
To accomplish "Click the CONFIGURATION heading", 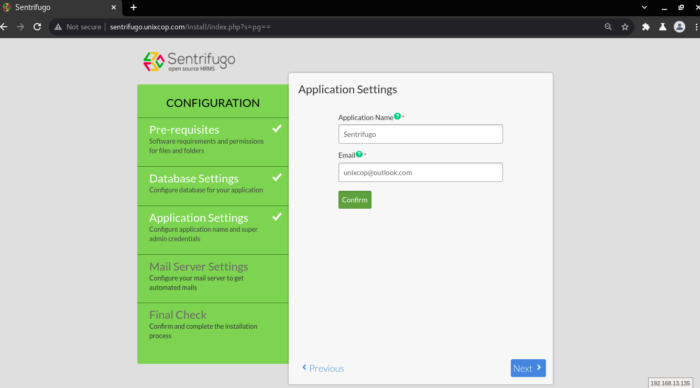I will click(x=213, y=103).
